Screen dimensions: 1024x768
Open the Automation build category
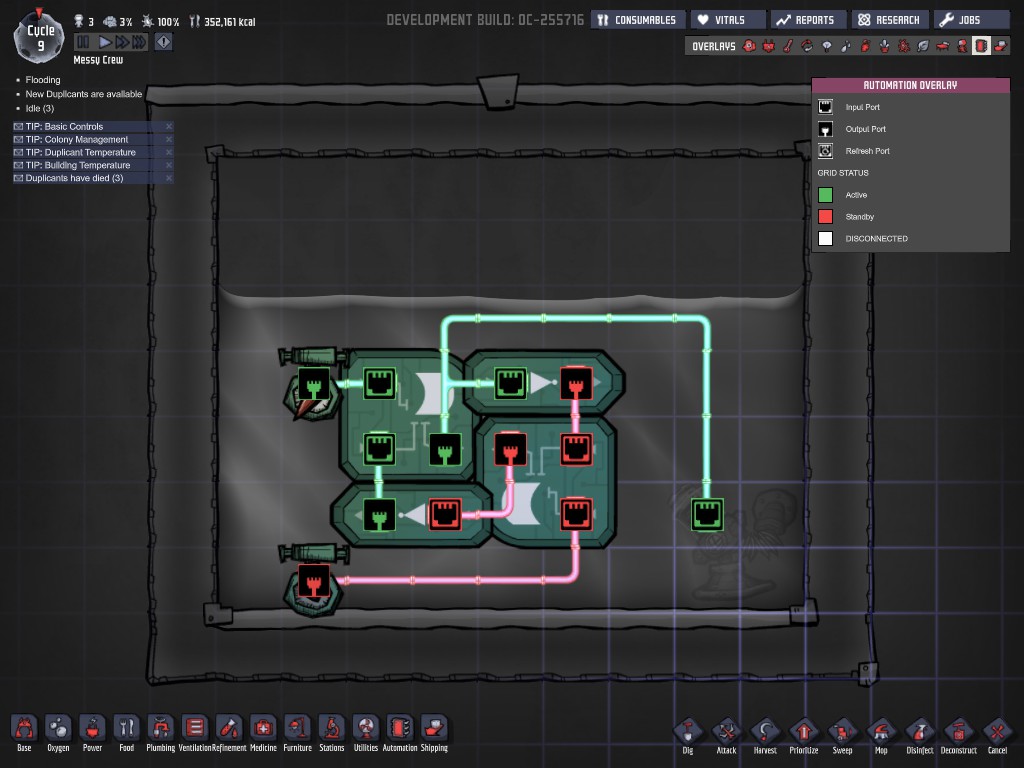[x=400, y=729]
